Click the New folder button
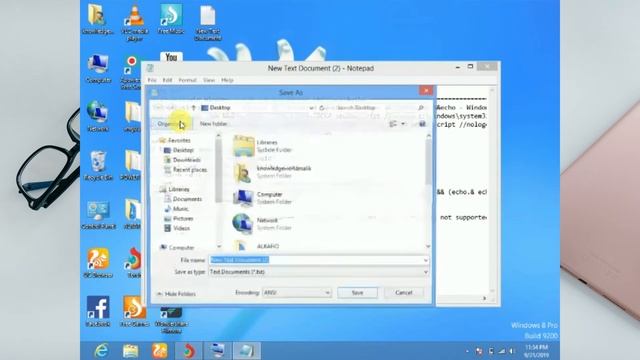 pyautogui.click(x=213, y=124)
